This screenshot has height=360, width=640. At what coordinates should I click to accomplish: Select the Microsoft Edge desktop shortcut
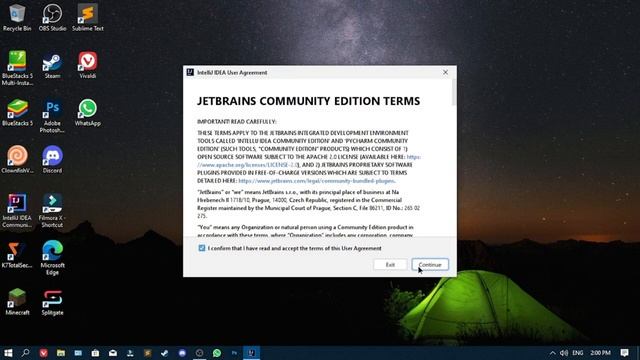pyautogui.click(x=52, y=258)
